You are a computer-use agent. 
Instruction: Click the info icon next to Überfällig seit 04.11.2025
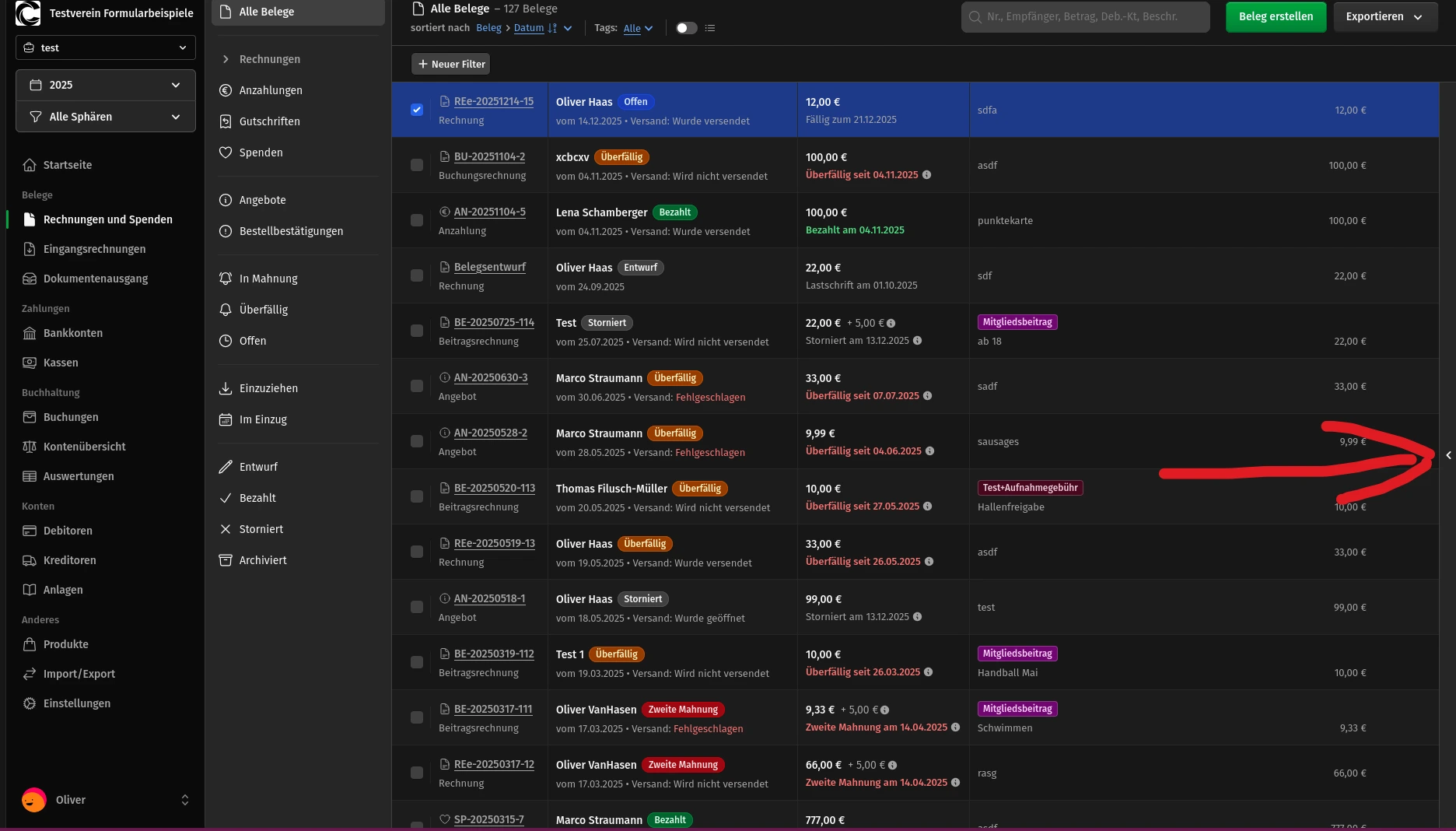926,175
